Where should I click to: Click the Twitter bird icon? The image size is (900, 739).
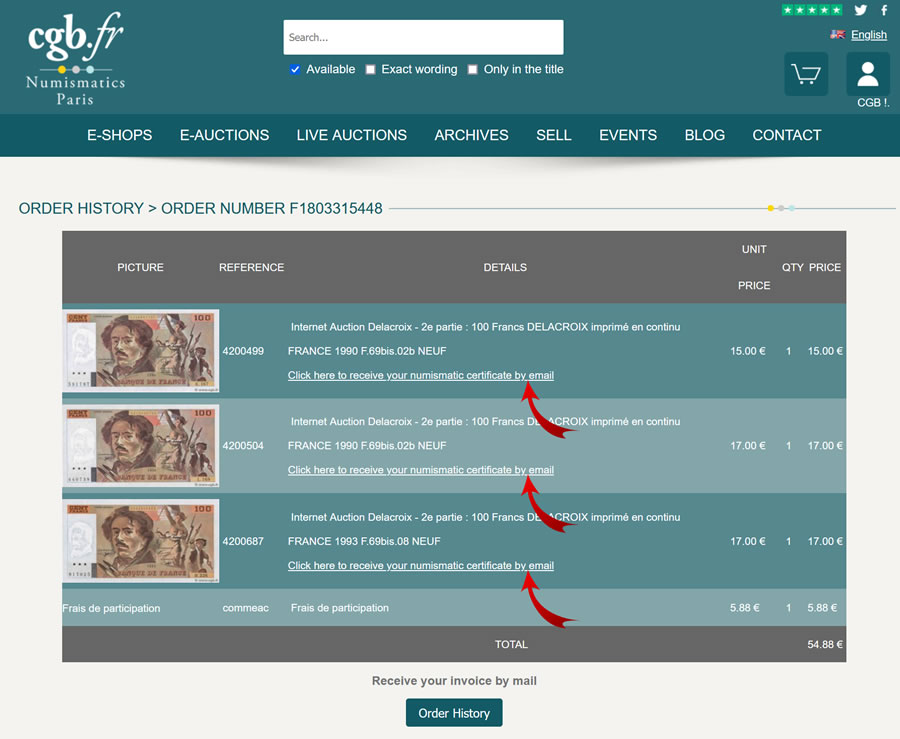(860, 10)
